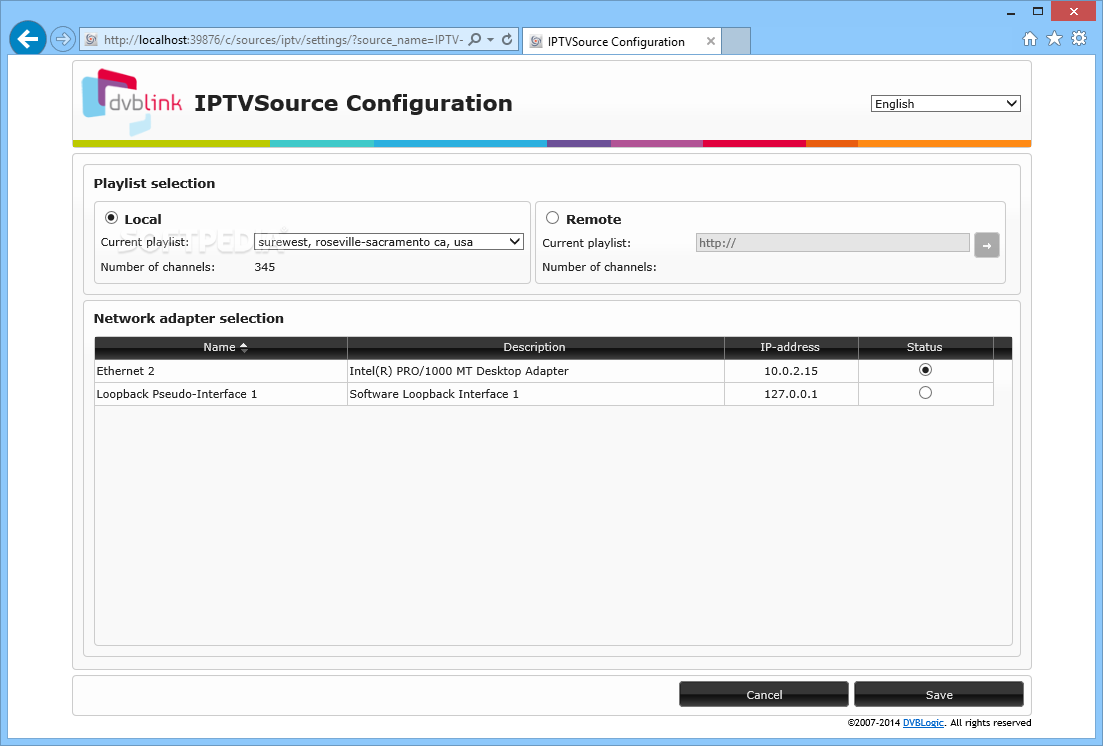
Task: Click the Ethernet 2 name cell
Action: coord(221,371)
